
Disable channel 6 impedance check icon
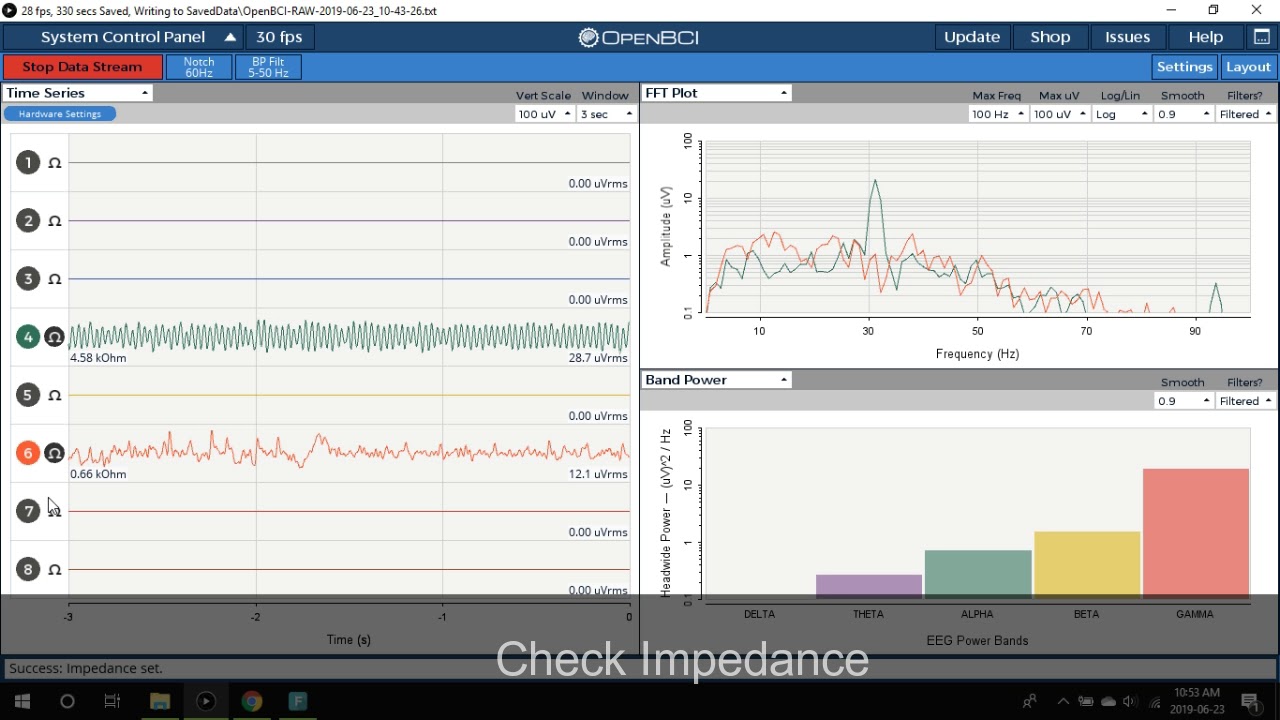tap(55, 453)
